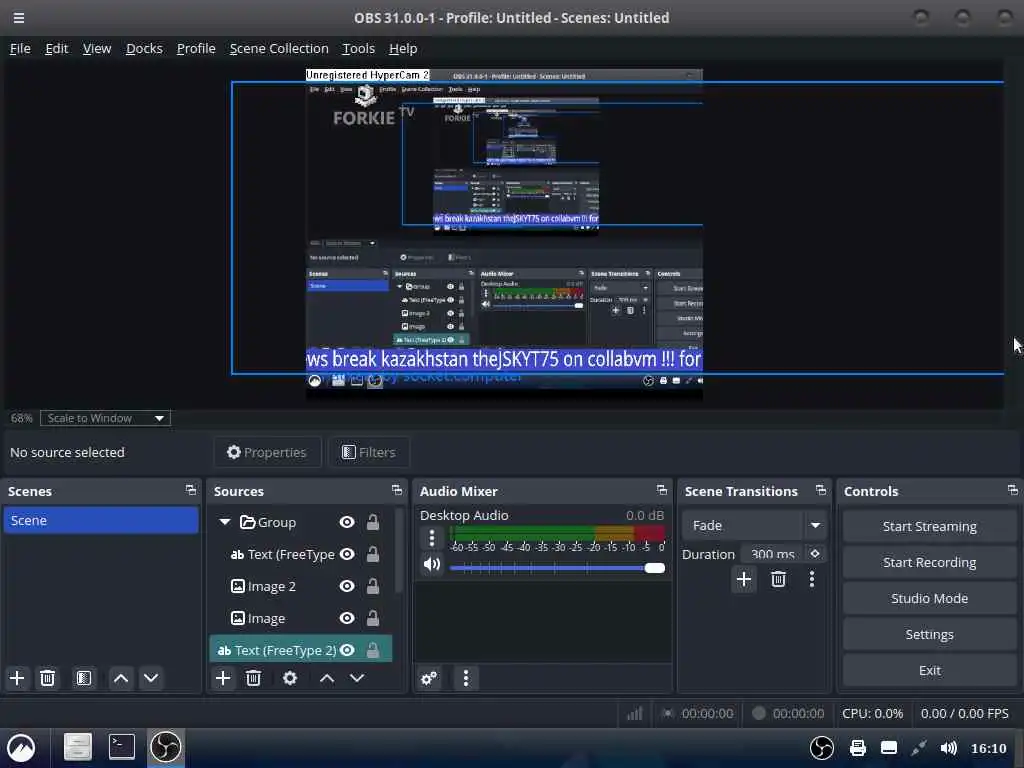Toggle visibility of Group source
Viewport: 1024px width, 768px height.
(x=347, y=522)
